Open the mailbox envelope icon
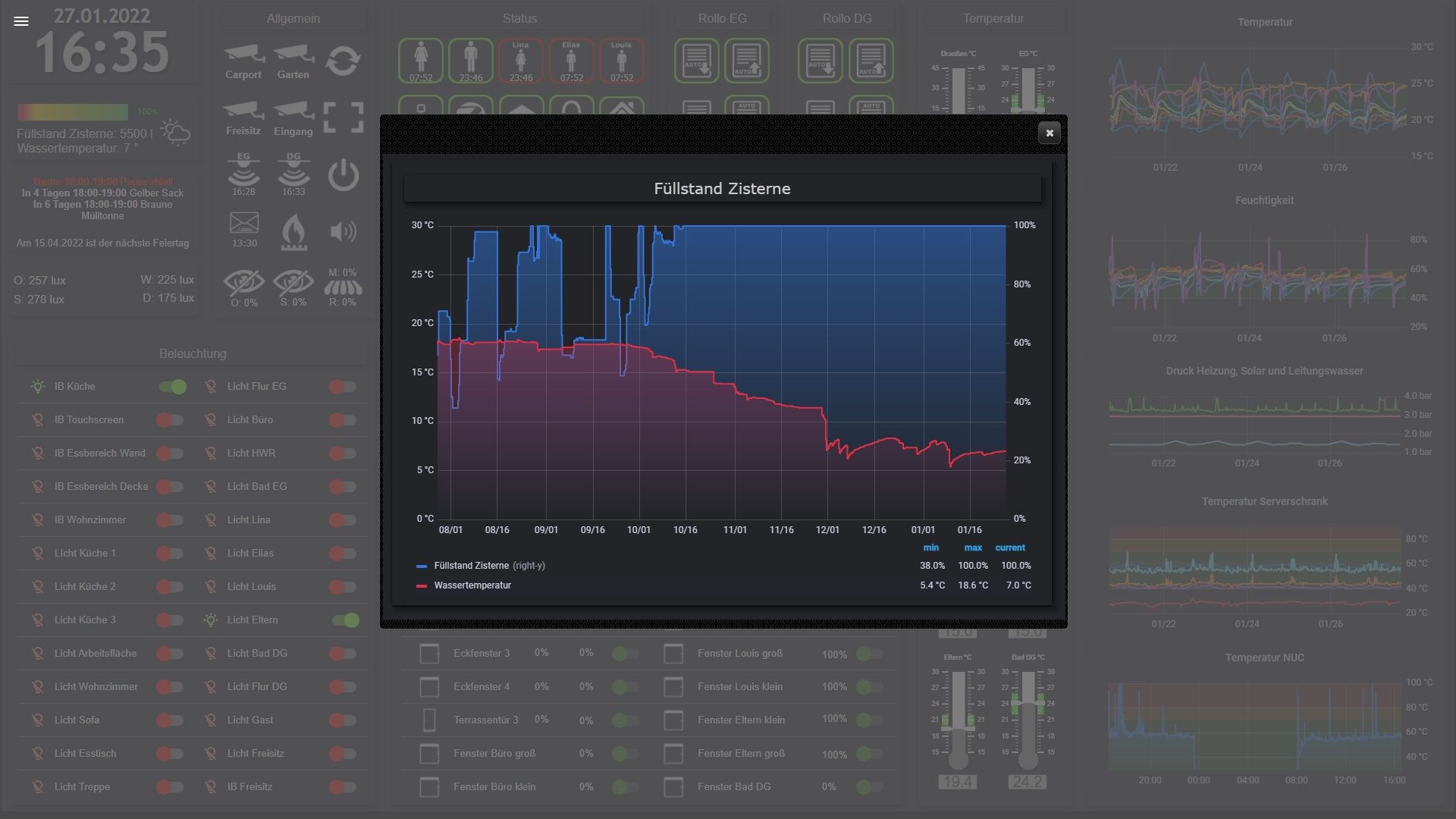 coord(244,223)
